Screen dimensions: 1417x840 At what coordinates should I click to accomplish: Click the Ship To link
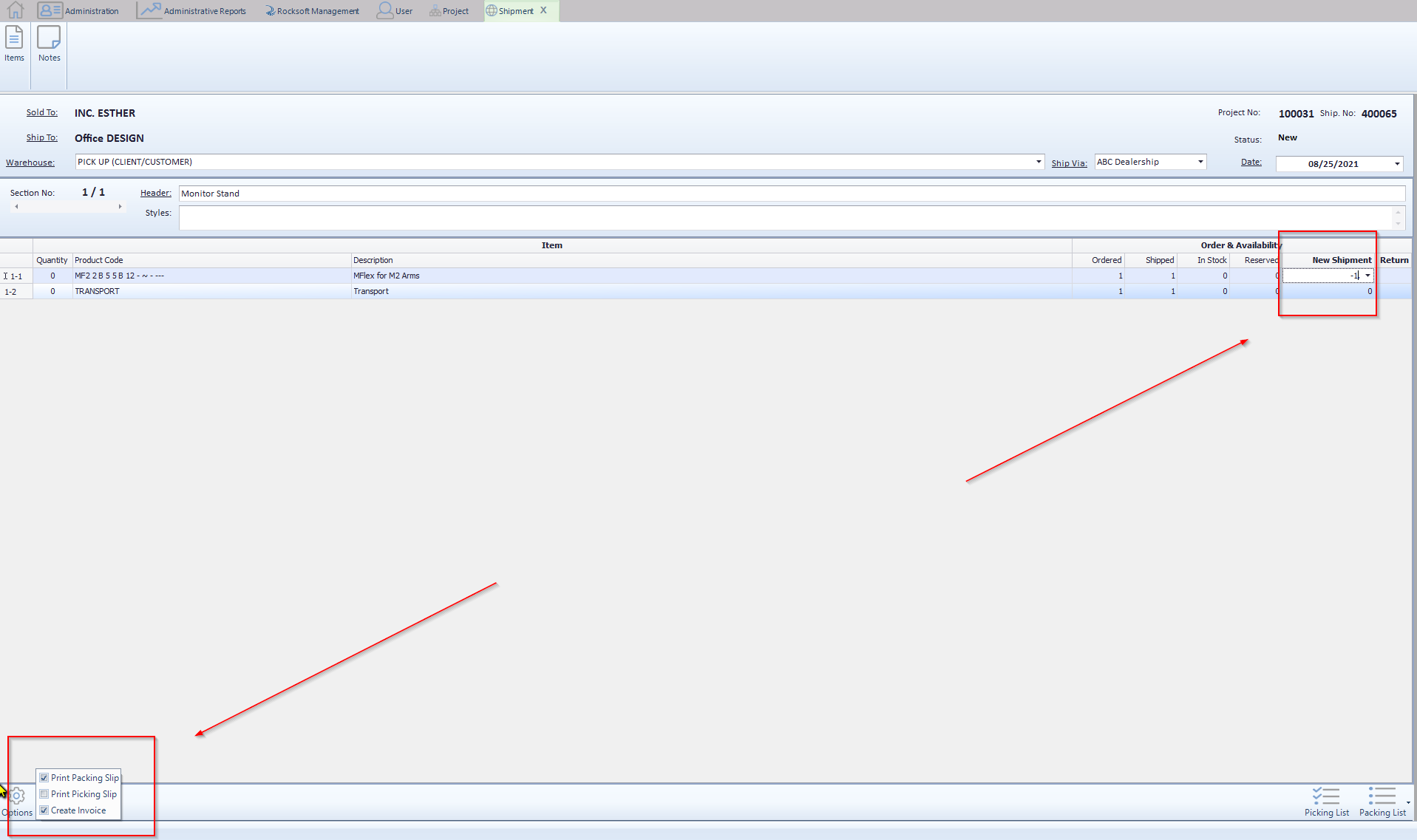(x=41, y=137)
